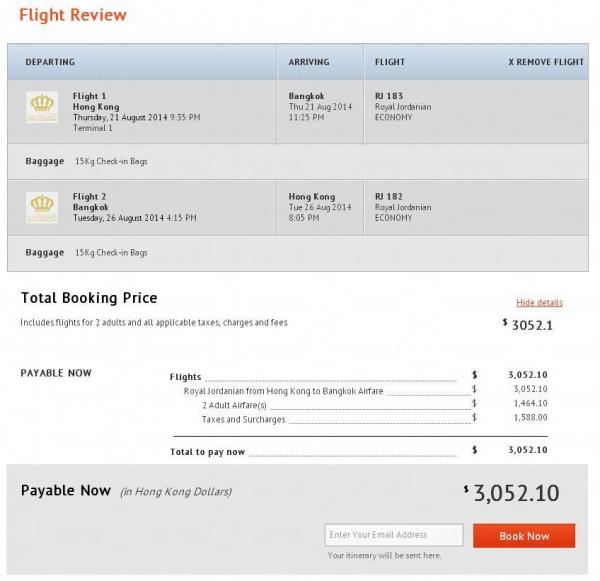Viewport: 600px width, 581px height.
Task: Click the Flight column header
Action: 390,62
